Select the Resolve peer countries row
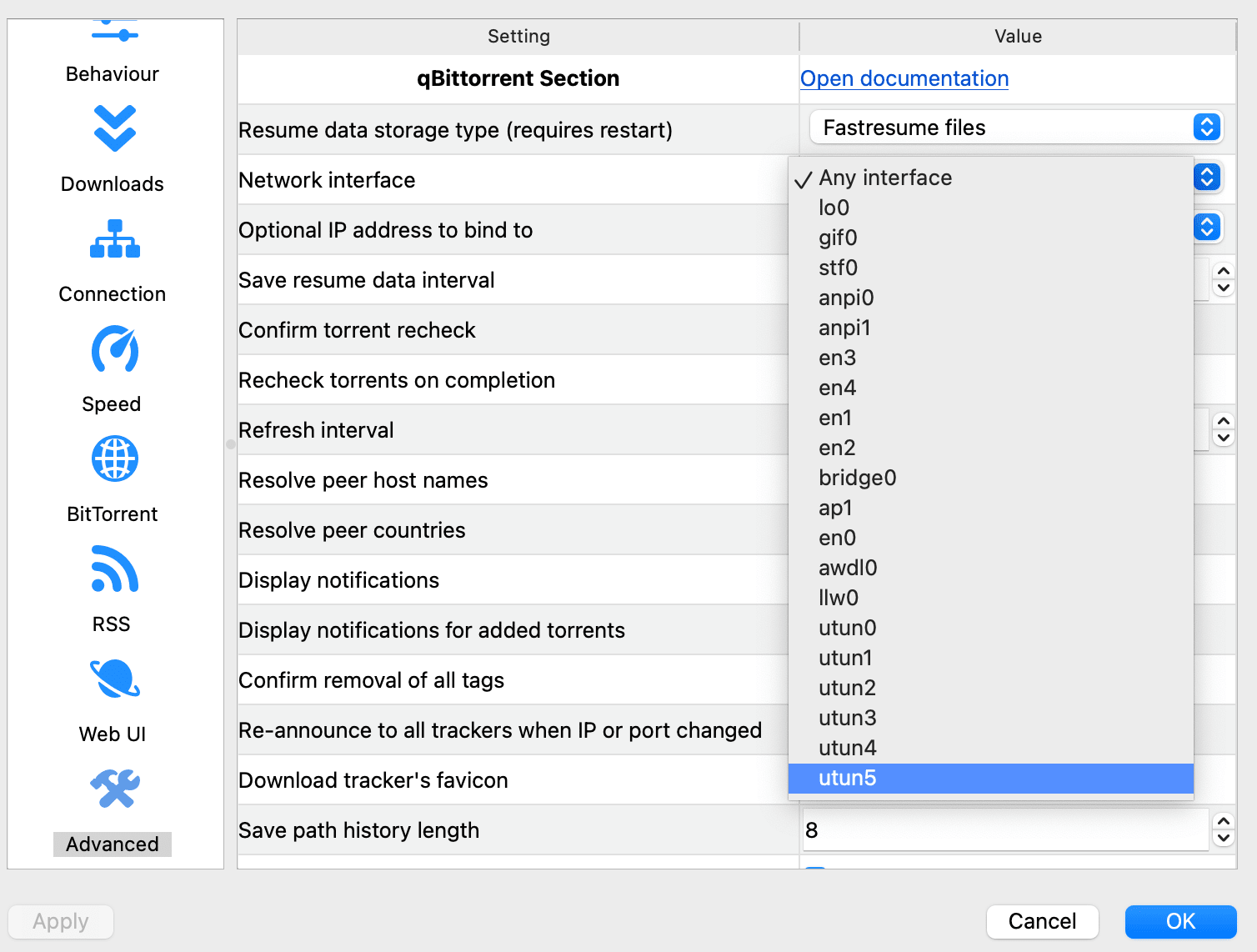This screenshot has width=1257, height=952. [513, 530]
